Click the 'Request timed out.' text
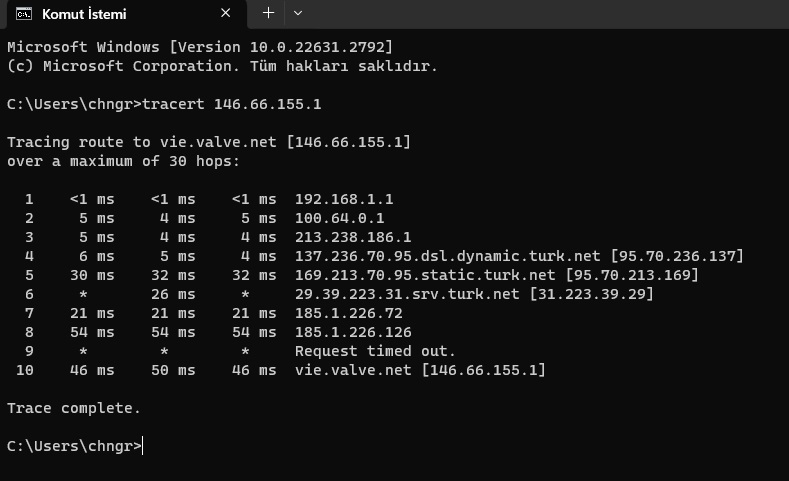 point(375,351)
